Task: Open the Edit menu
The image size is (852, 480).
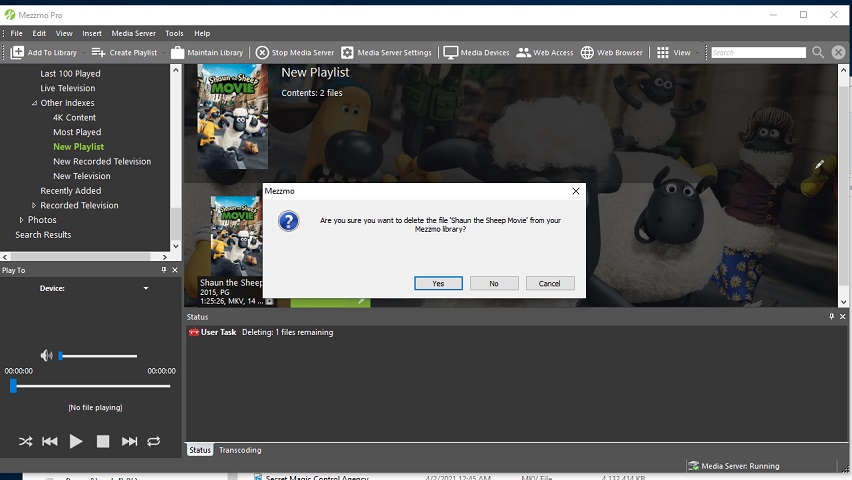Action: 39,33
